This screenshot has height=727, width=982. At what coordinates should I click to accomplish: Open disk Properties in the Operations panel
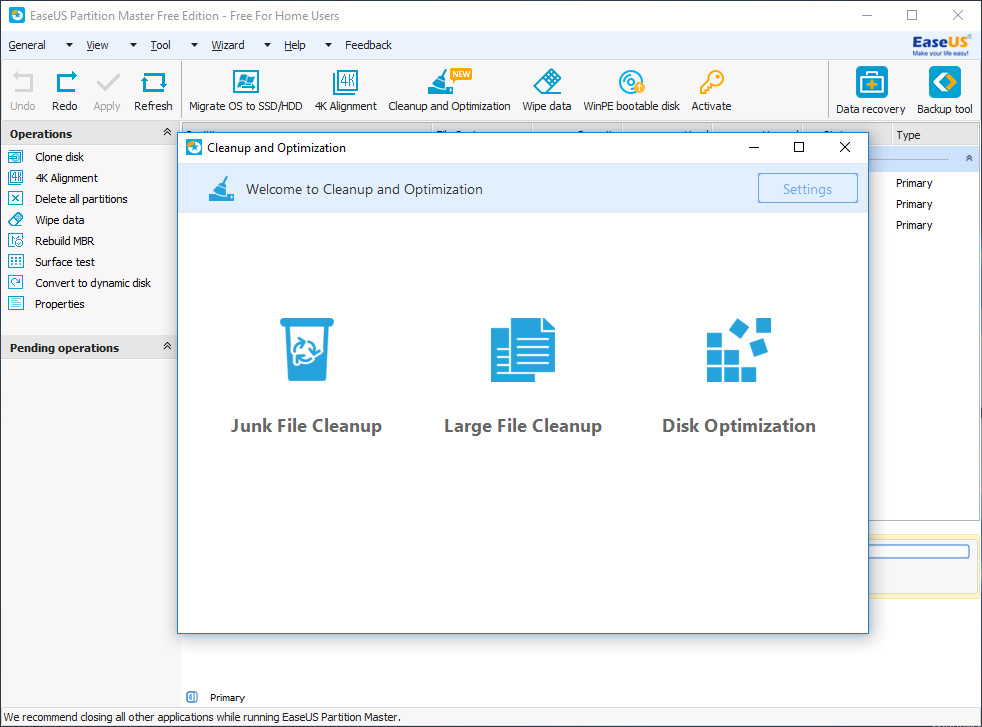point(59,304)
